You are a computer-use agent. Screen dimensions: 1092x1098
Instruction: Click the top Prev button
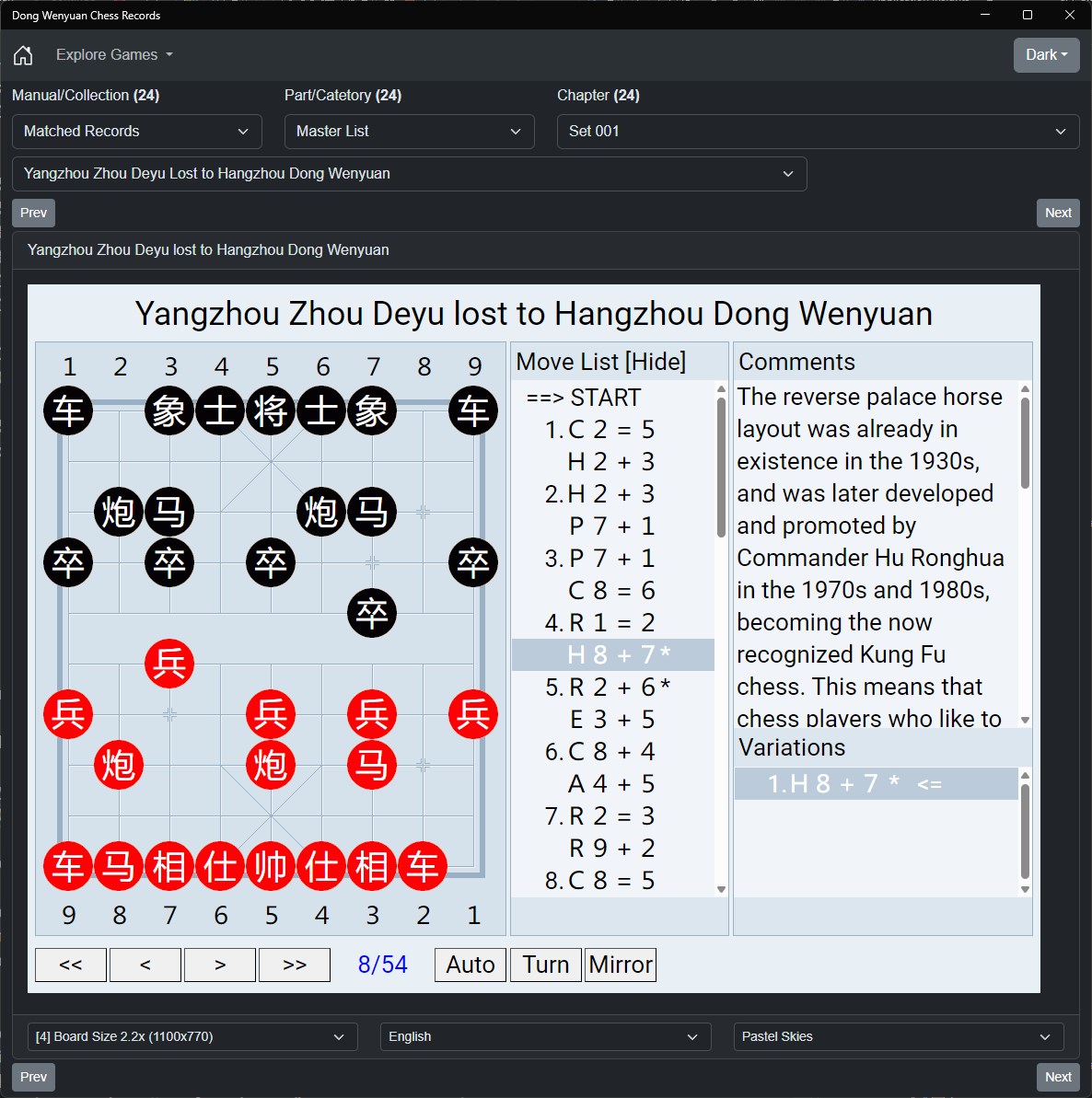(34, 213)
